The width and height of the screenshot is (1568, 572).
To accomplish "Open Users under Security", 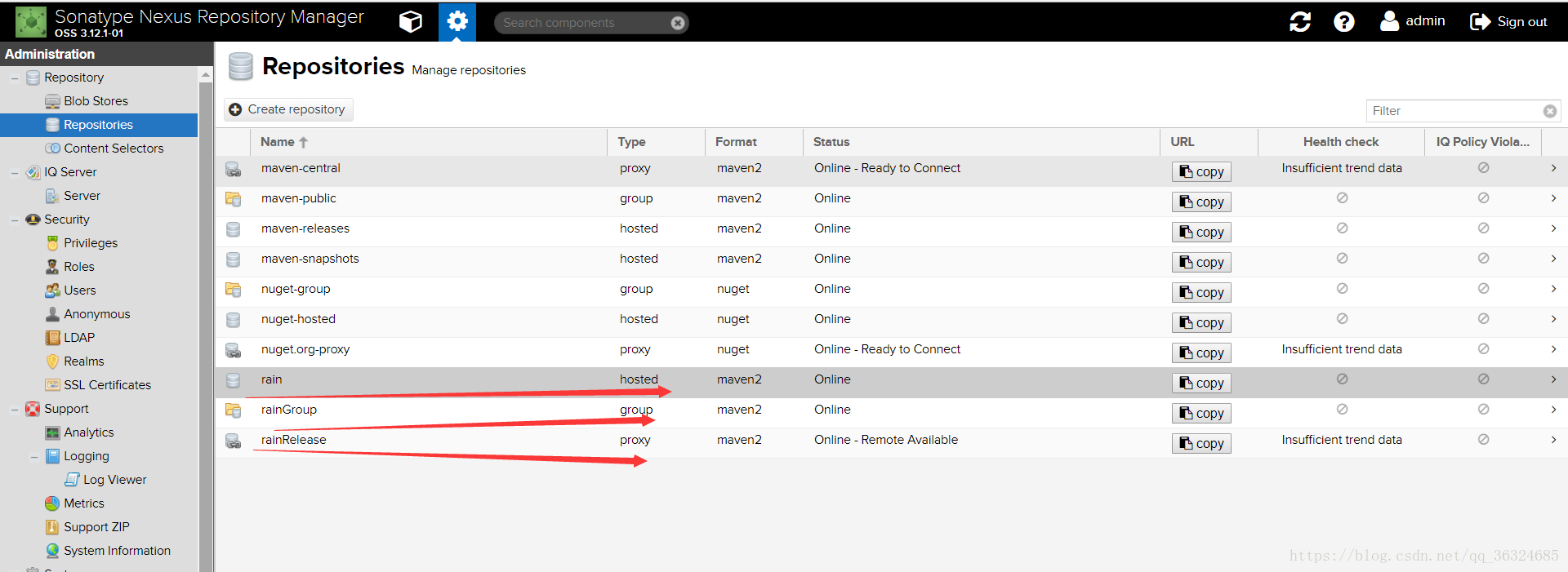I will 79,290.
